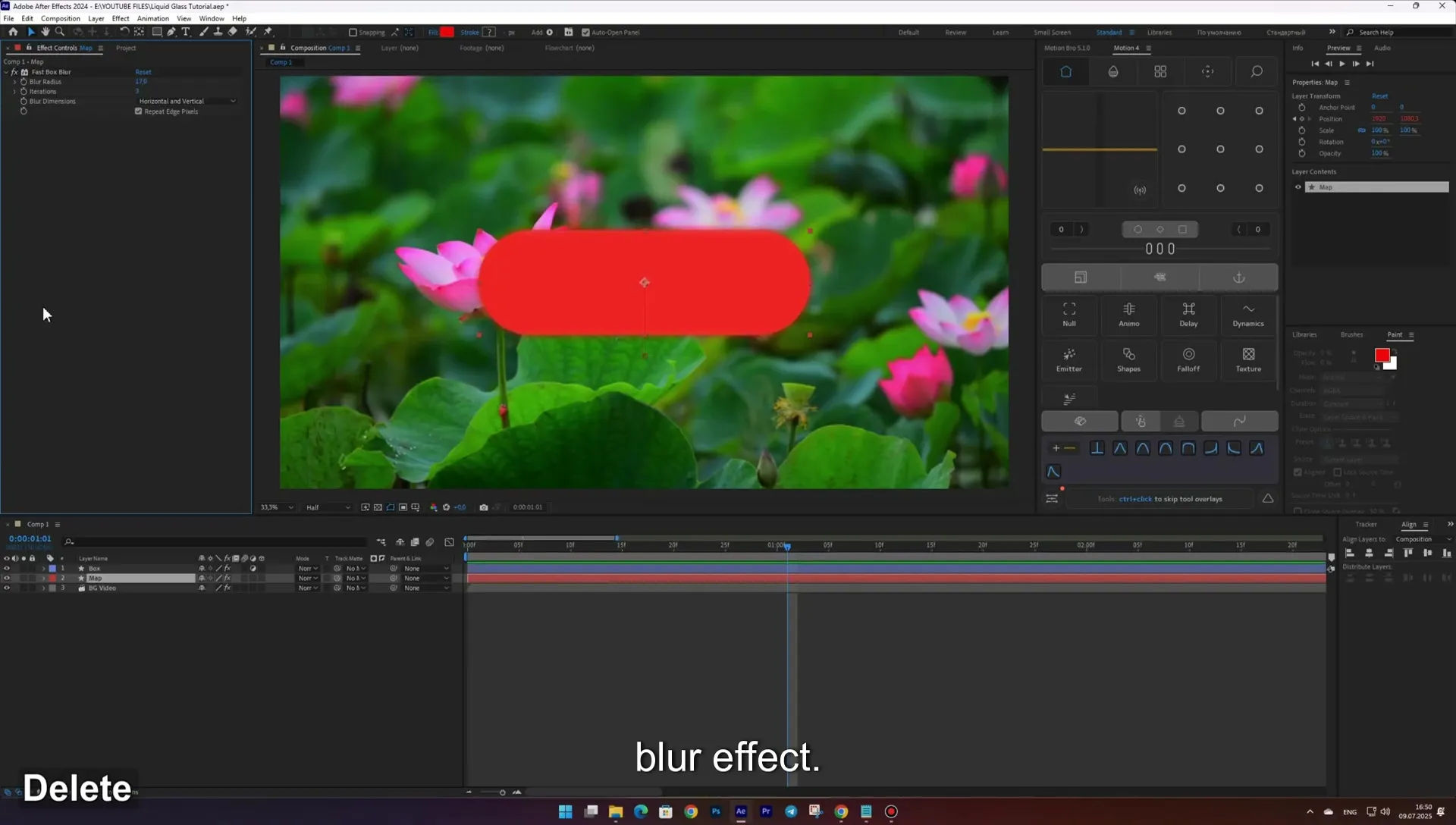Click the Motion 4 home icon
The height and width of the screenshot is (825, 1456).
tap(1065, 71)
